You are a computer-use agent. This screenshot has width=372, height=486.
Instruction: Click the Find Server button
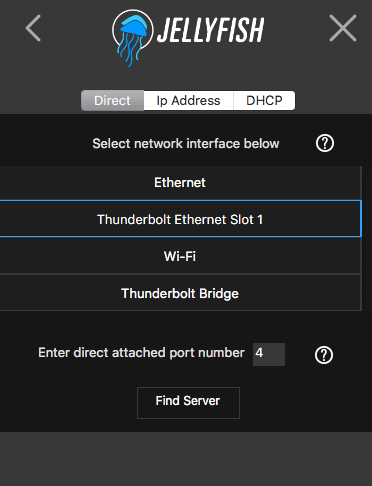pos(188,402)
